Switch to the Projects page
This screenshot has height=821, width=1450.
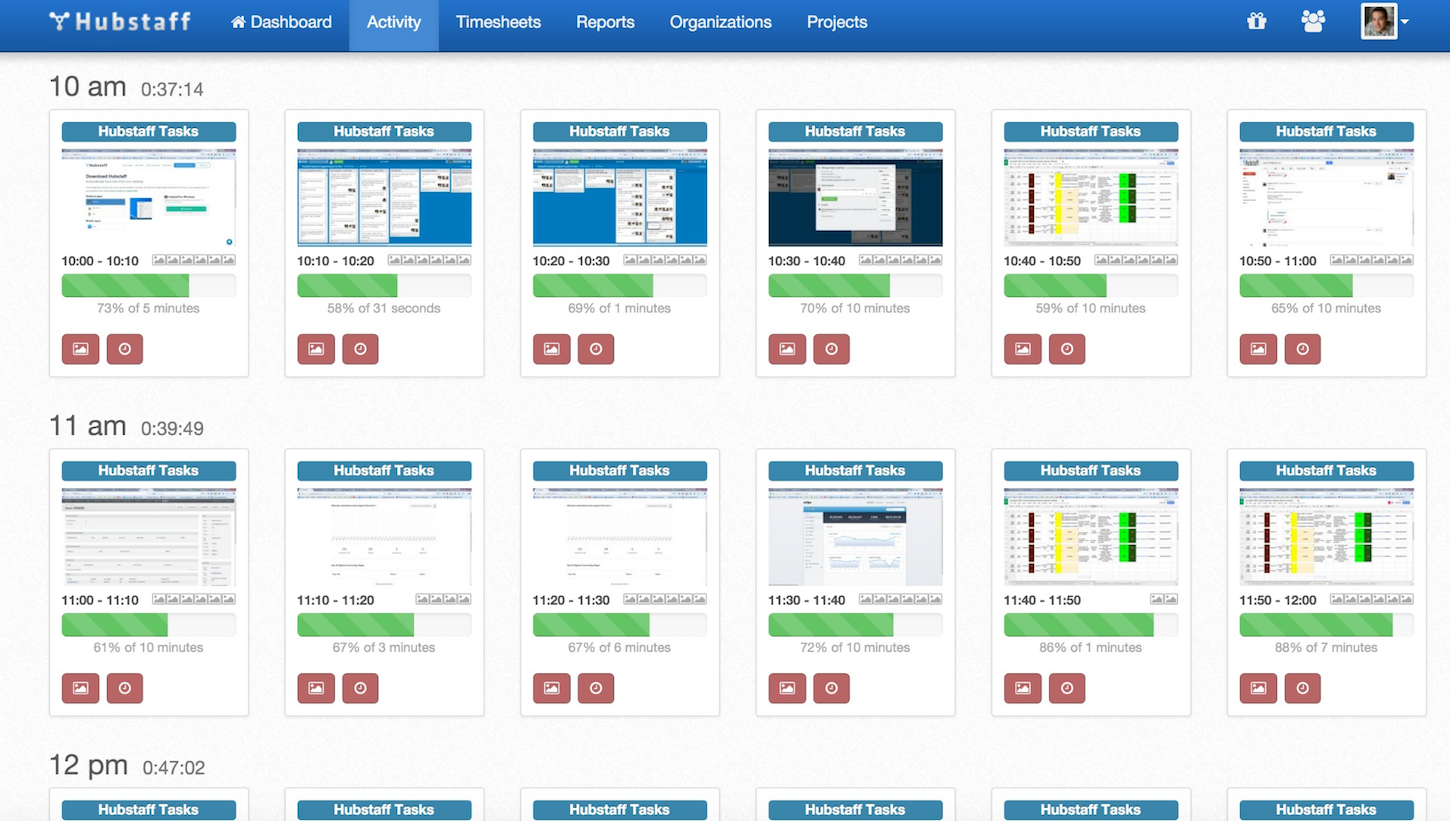837,22
